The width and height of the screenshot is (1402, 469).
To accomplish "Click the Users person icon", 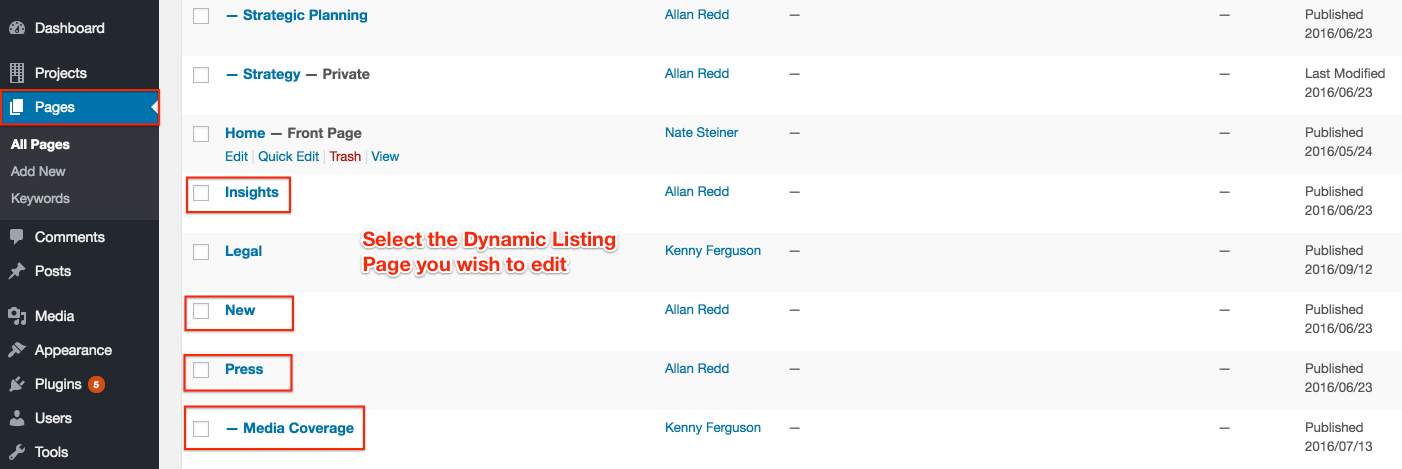I will pos(17,418).
